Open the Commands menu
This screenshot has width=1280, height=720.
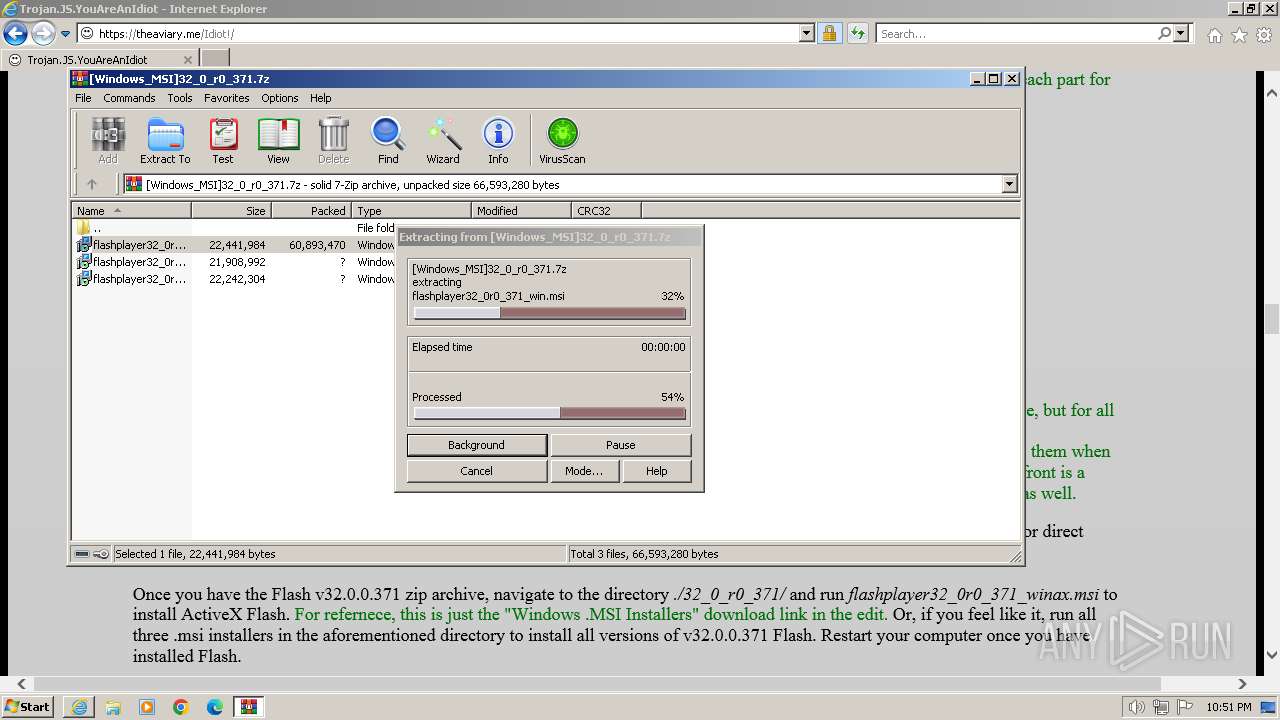click(129, 98)
